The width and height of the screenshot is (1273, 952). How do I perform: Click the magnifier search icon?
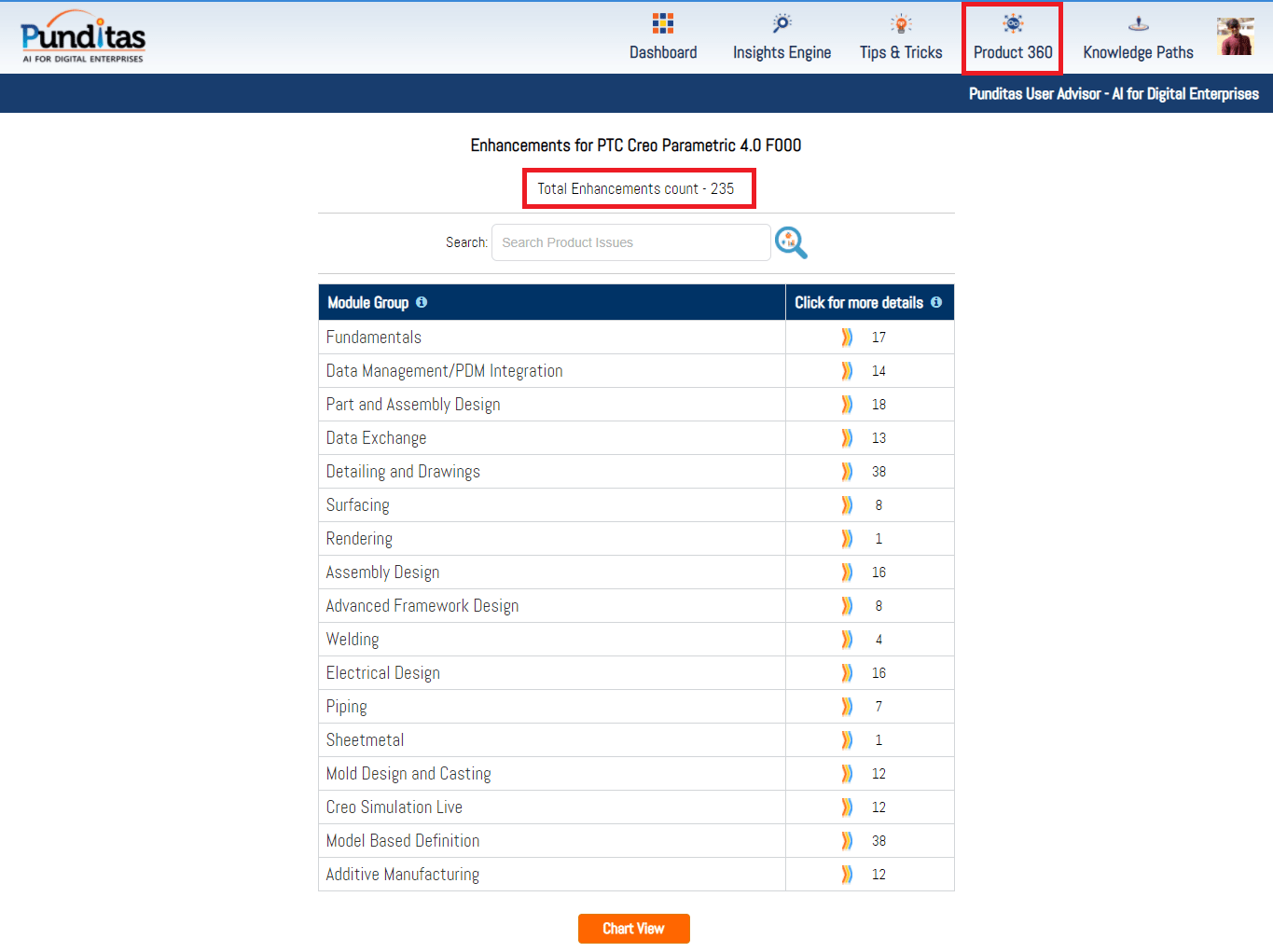791,242
